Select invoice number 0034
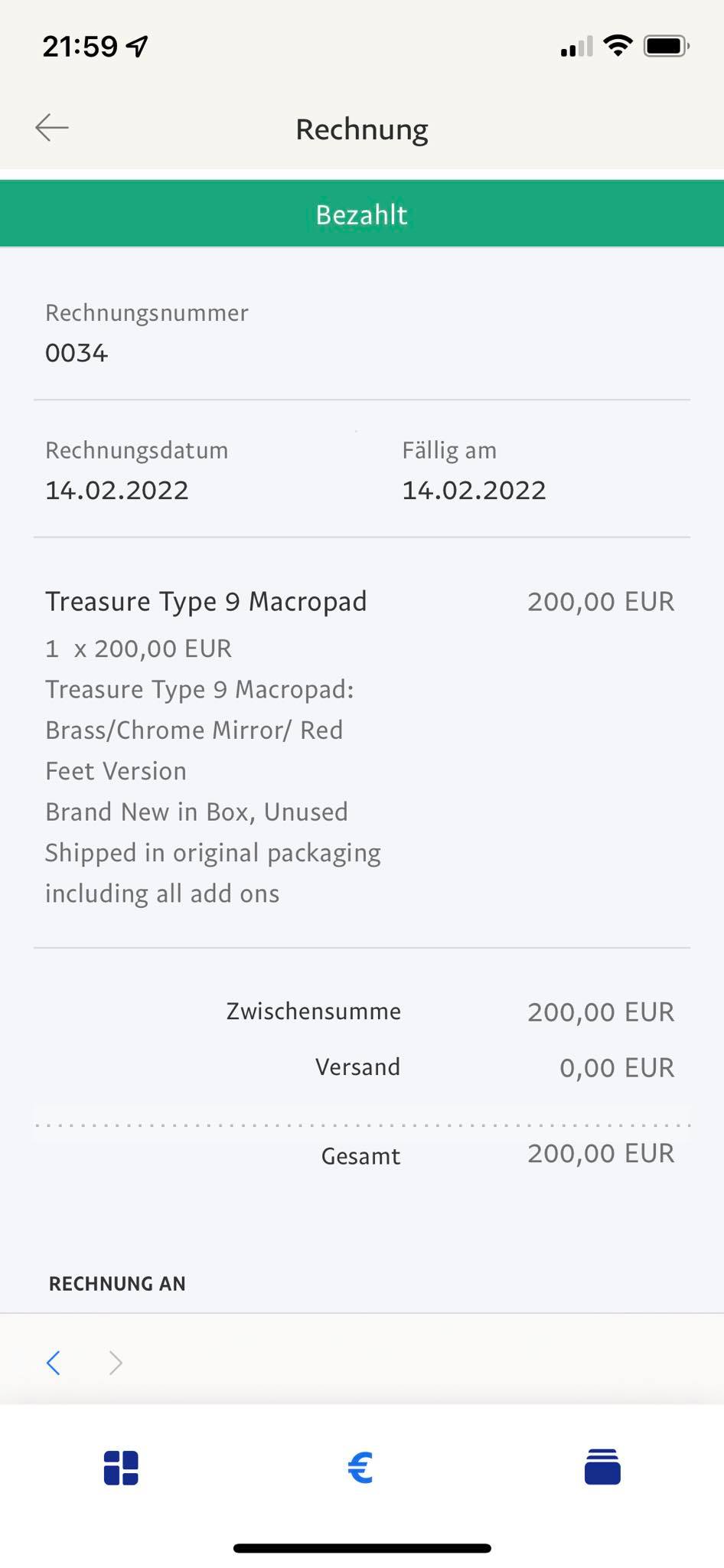This screenshot has width=724, height=1568. point(77,353)
